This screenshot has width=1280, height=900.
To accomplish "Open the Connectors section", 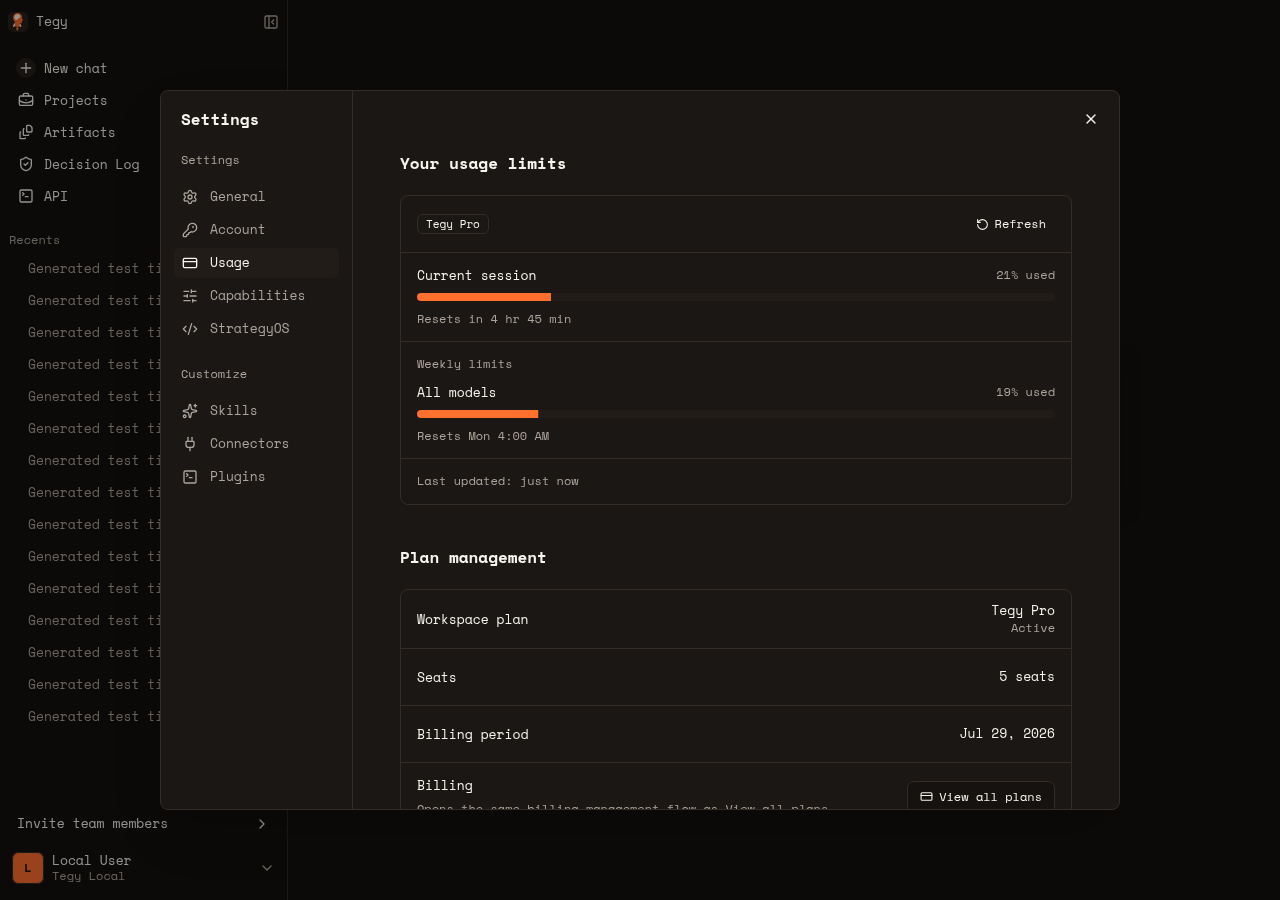I will (x=257, y=444).
